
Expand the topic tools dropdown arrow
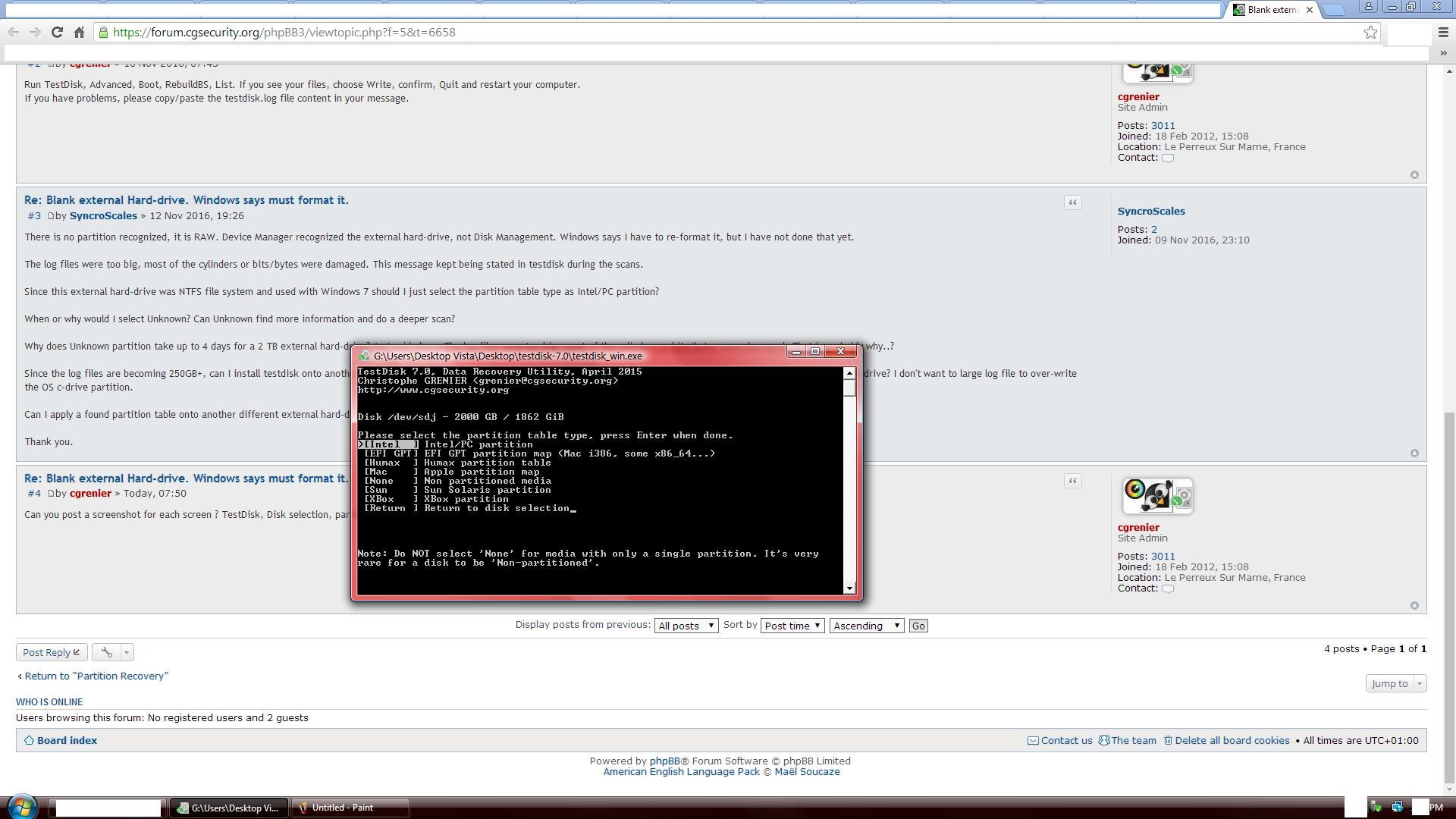pyautogui.click(x=127, y=652)
